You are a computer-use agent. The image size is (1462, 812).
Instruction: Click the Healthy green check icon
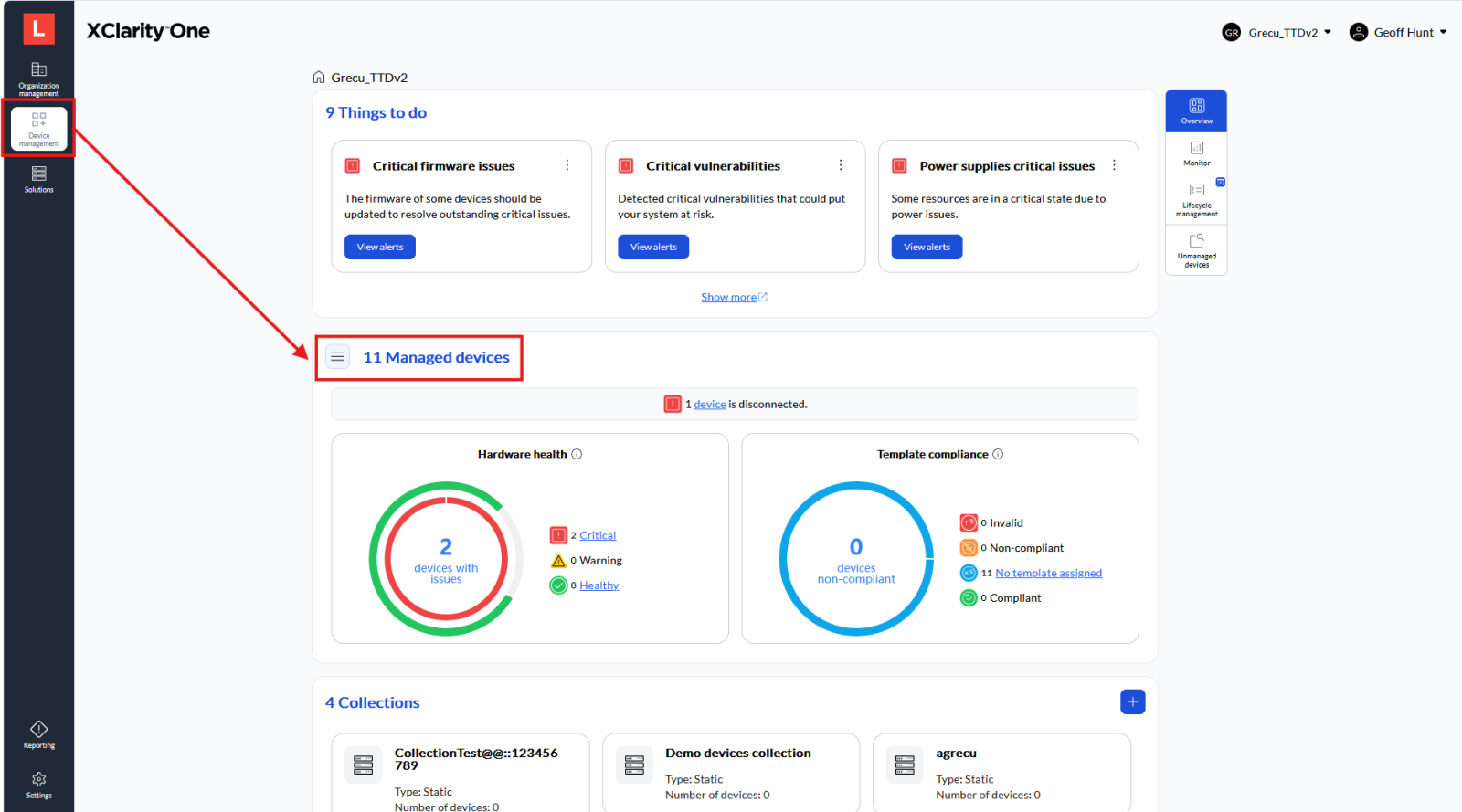point(558,585)
